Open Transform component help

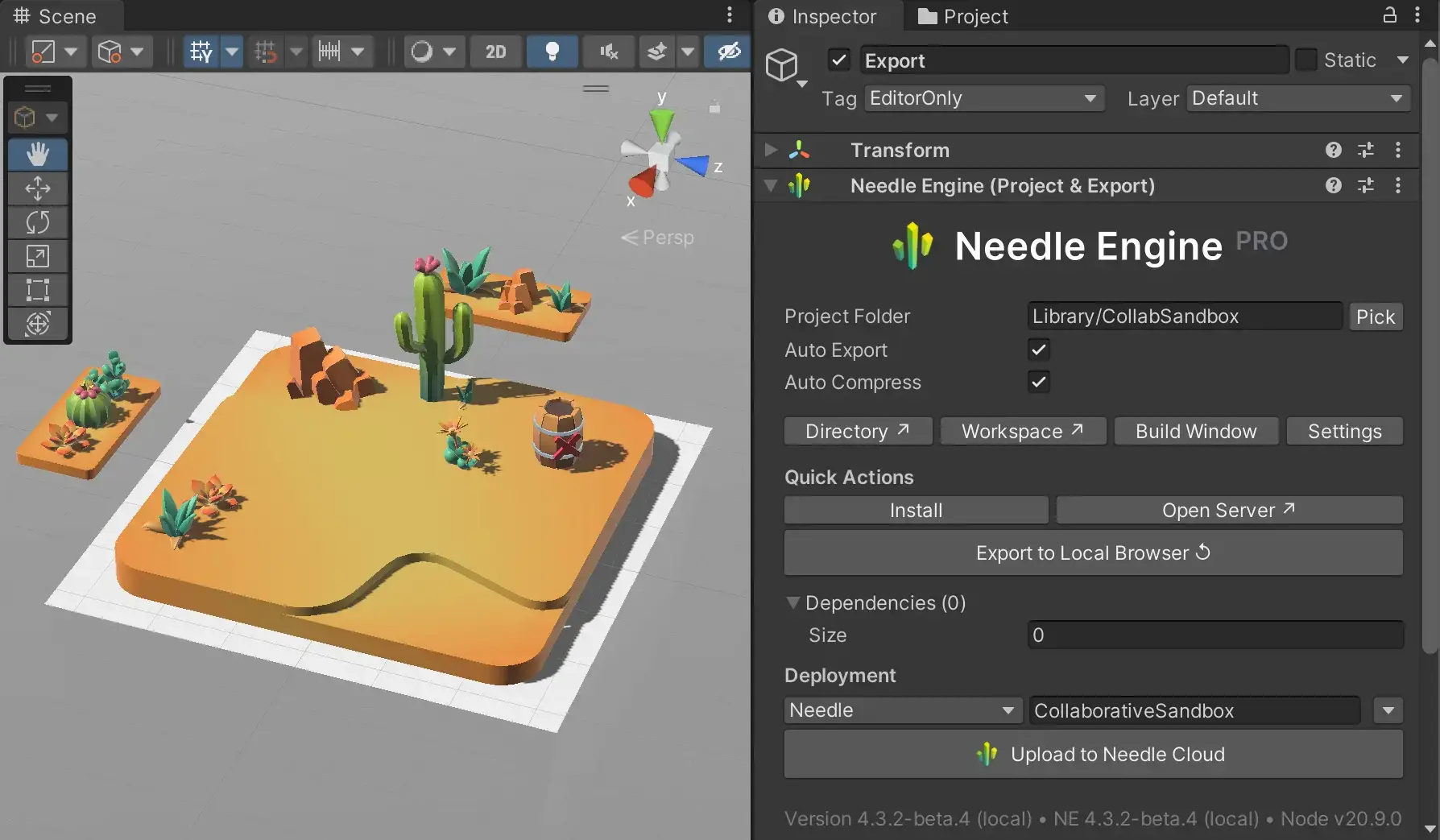1334,150
